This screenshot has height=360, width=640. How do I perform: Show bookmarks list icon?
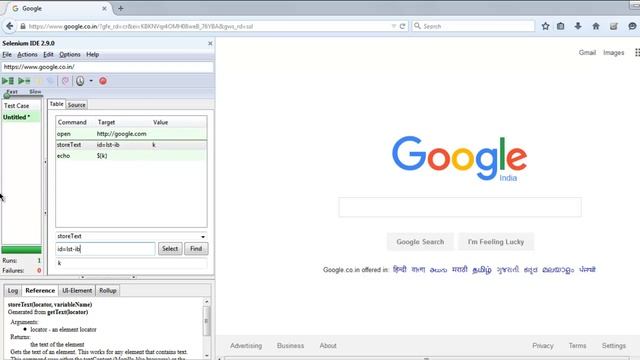click(x=560, y=26)
